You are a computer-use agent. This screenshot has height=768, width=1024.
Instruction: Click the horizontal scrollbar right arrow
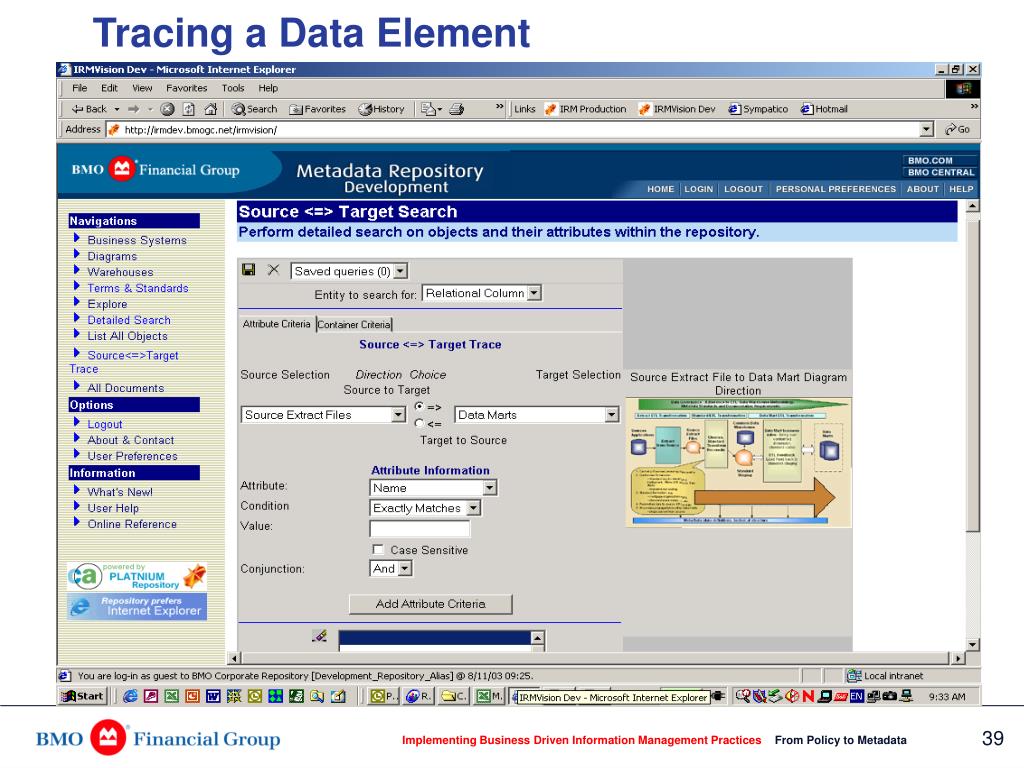957,658
